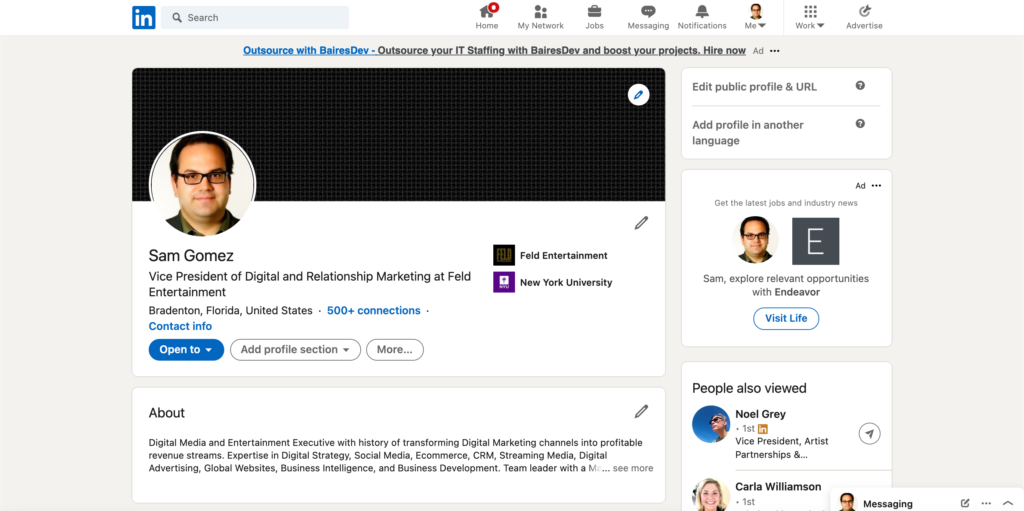The width and height of the screenshot is (1024, 511).
Task: Click the 'Sam Gomez' name heading
Action: click(191, 256)
